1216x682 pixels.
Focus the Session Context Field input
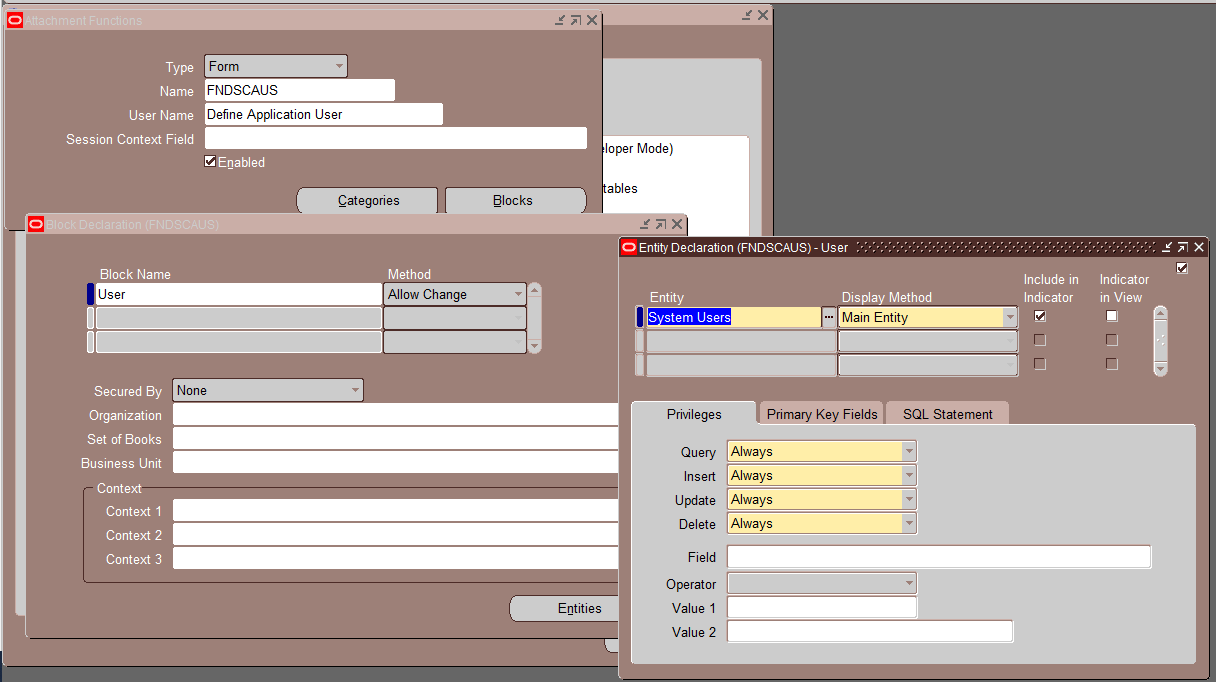click(x=396, y=138)
